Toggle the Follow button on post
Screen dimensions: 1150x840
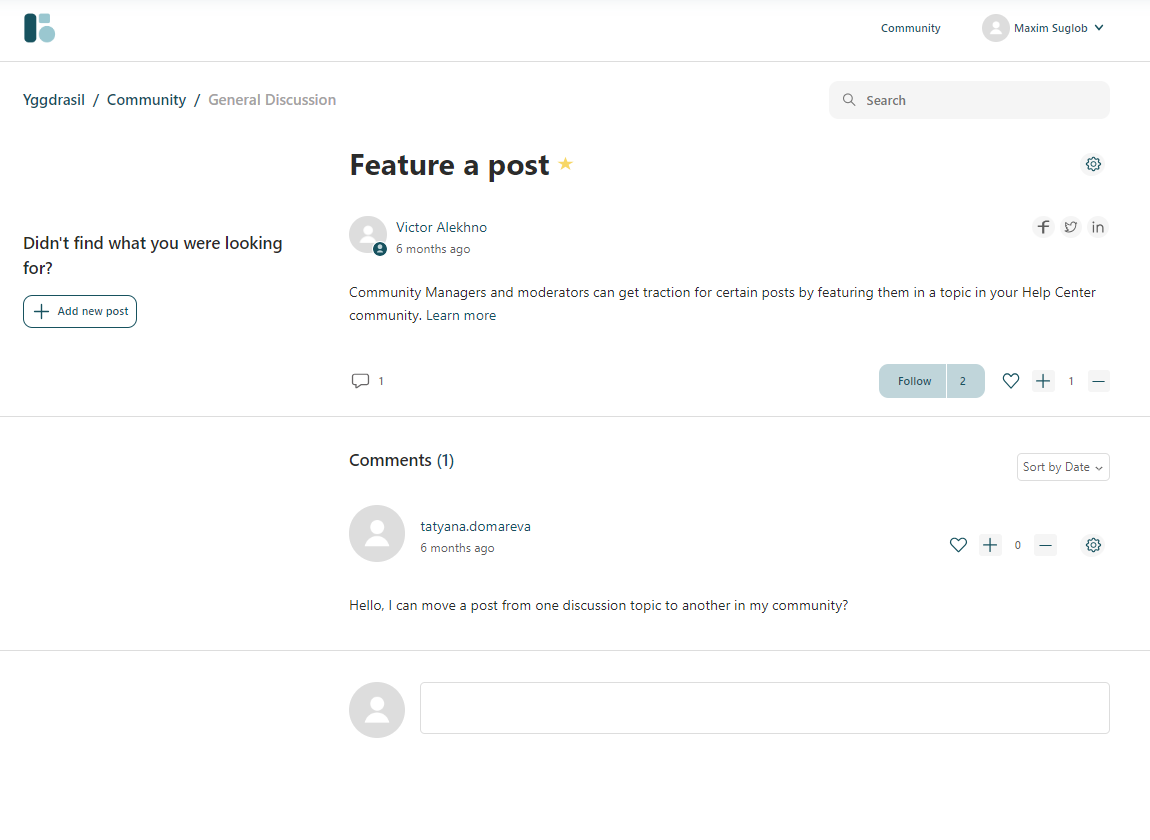click(x=914, y=381)
